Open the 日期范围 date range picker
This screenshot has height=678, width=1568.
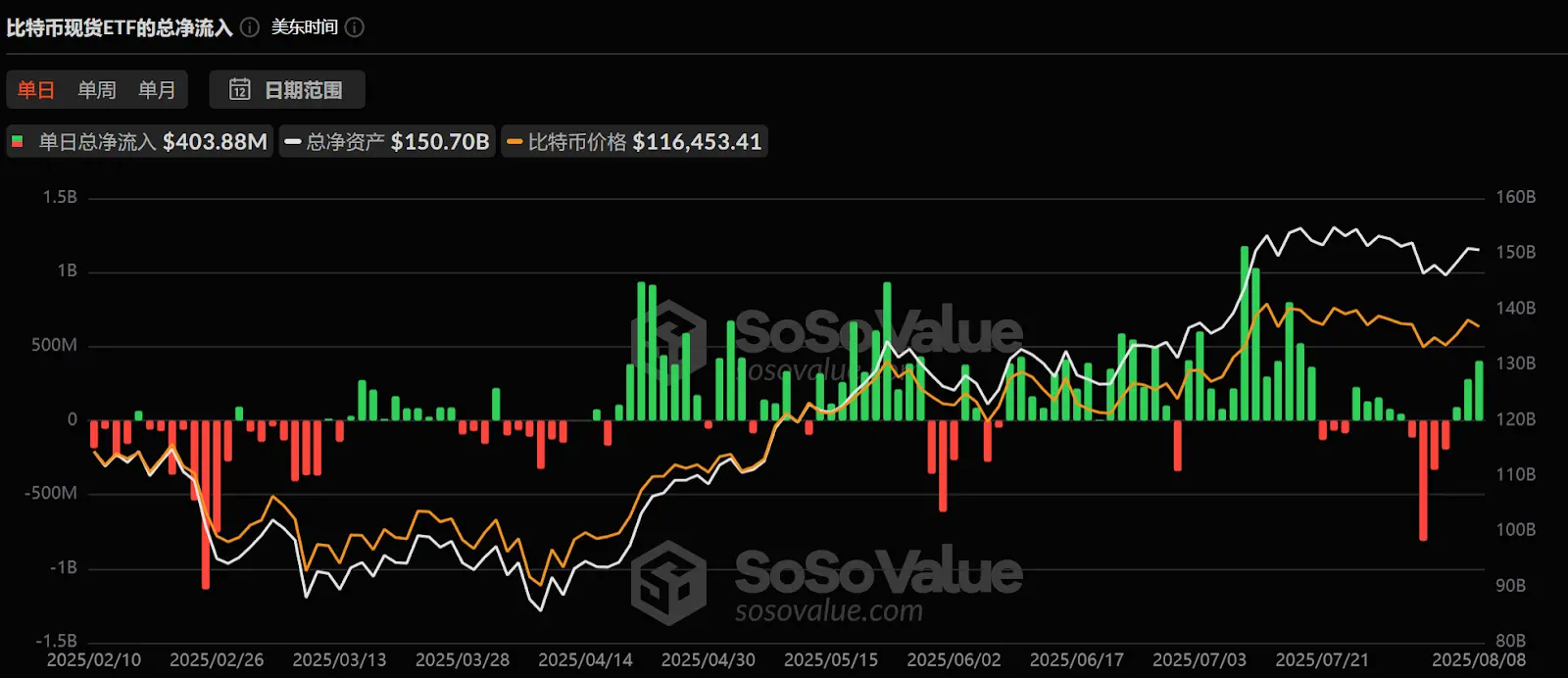tap(287, 90)
